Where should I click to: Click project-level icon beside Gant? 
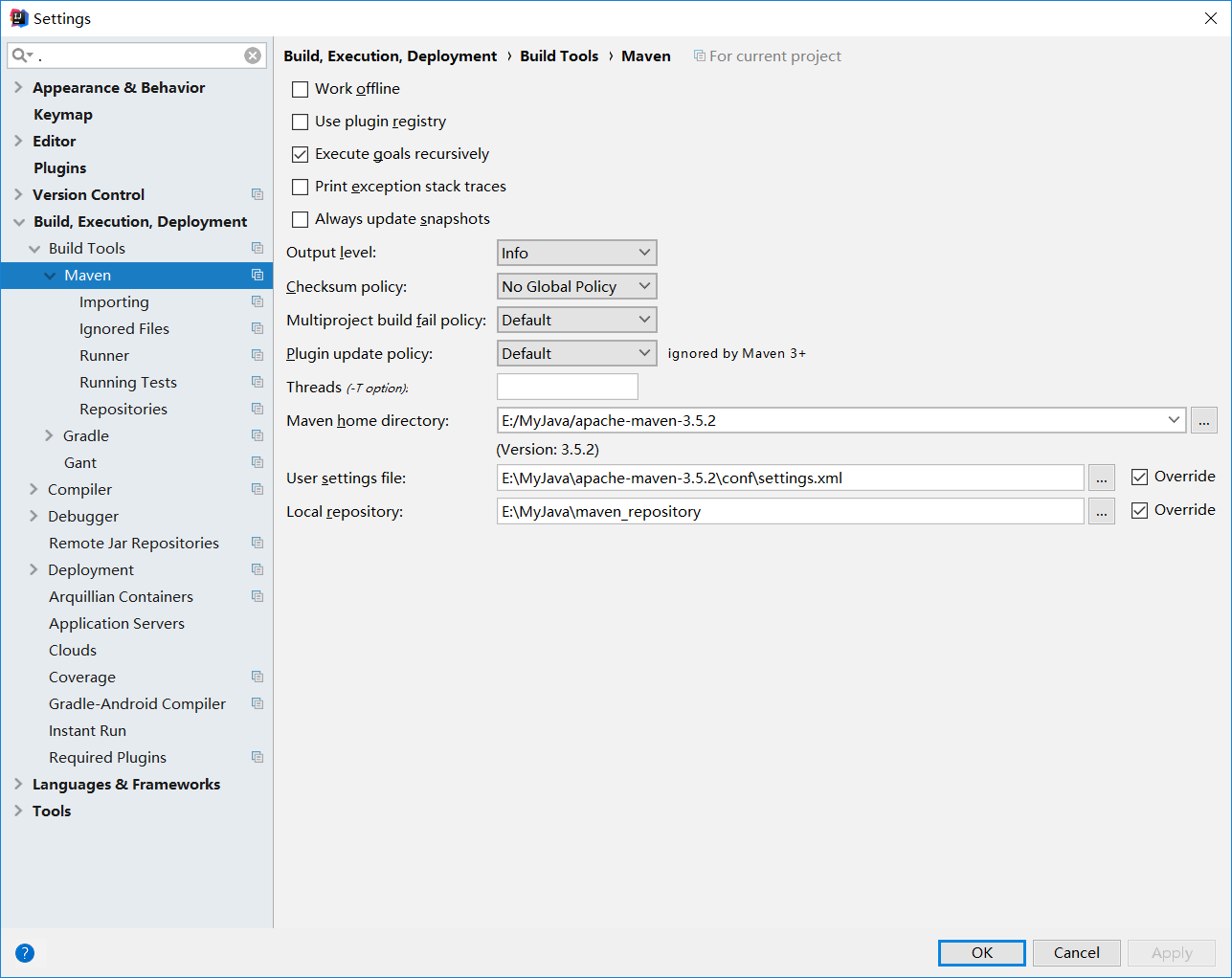(258, 462)
